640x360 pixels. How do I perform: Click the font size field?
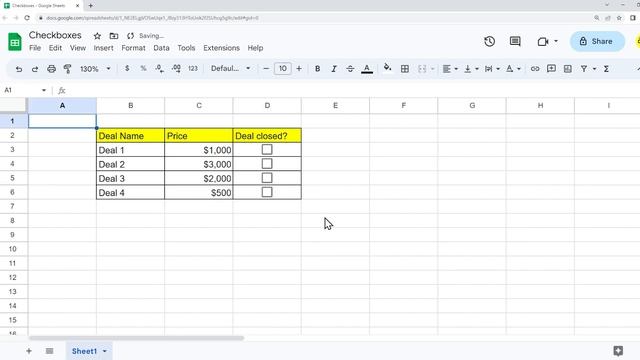click(x=282, y=69)
